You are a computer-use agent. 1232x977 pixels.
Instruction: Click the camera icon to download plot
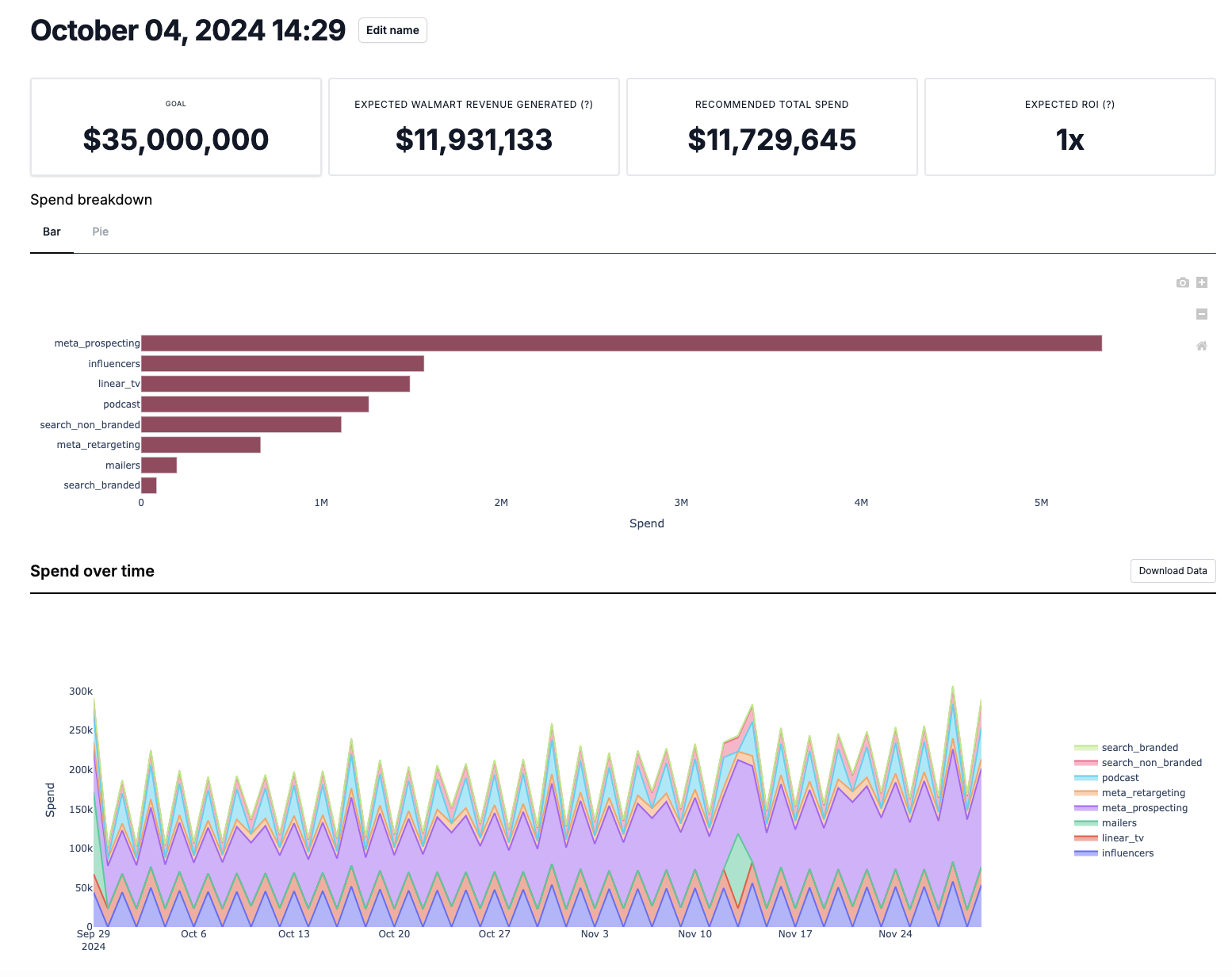click(x=1182, y=282)
